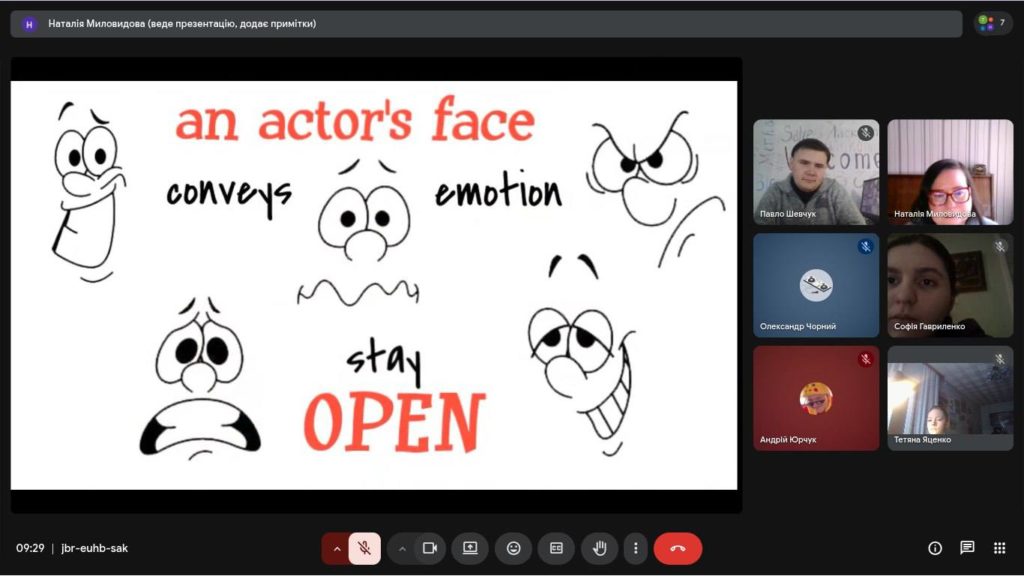
Task: Unmute the microphone
Action: 365,548
